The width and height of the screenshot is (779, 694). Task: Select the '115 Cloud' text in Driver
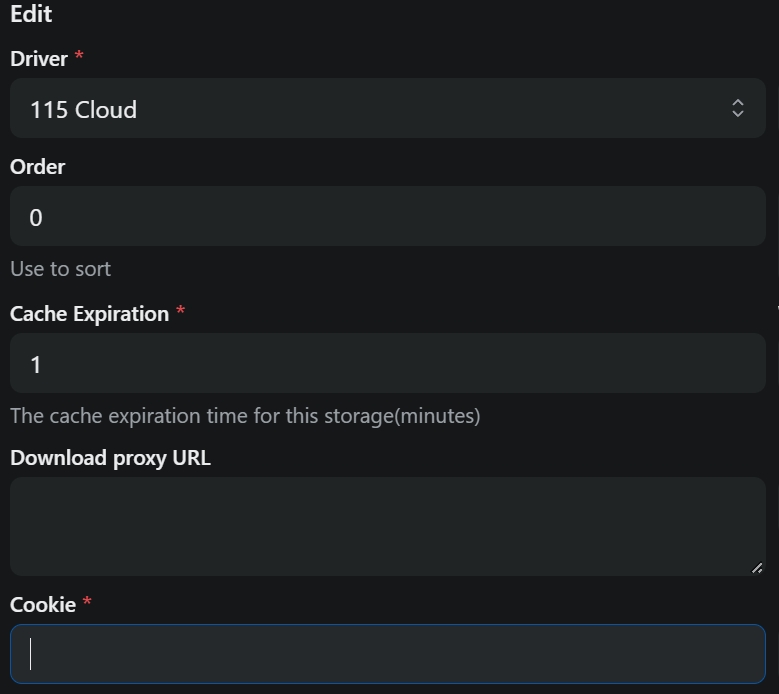pos(83,110)
